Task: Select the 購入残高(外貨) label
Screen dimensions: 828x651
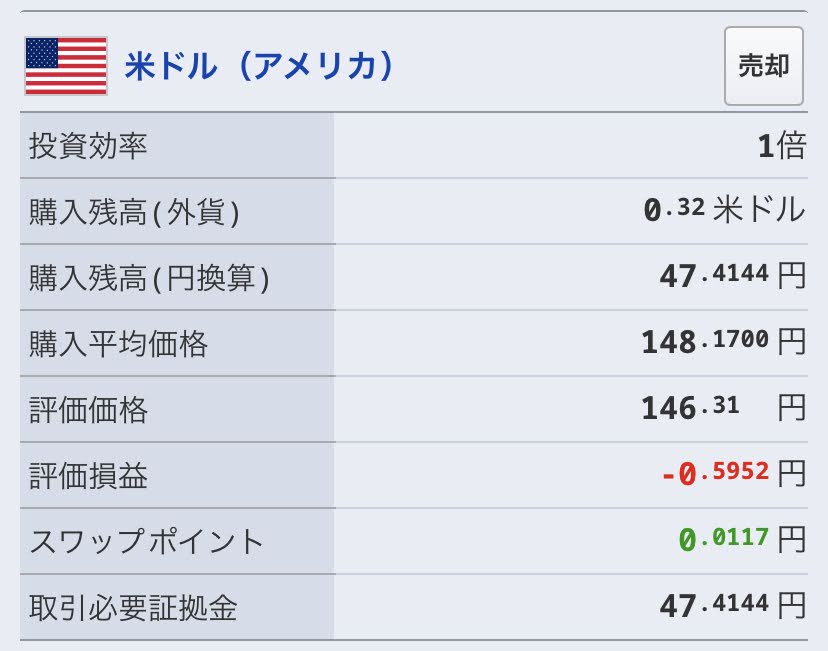Action: 135,212
